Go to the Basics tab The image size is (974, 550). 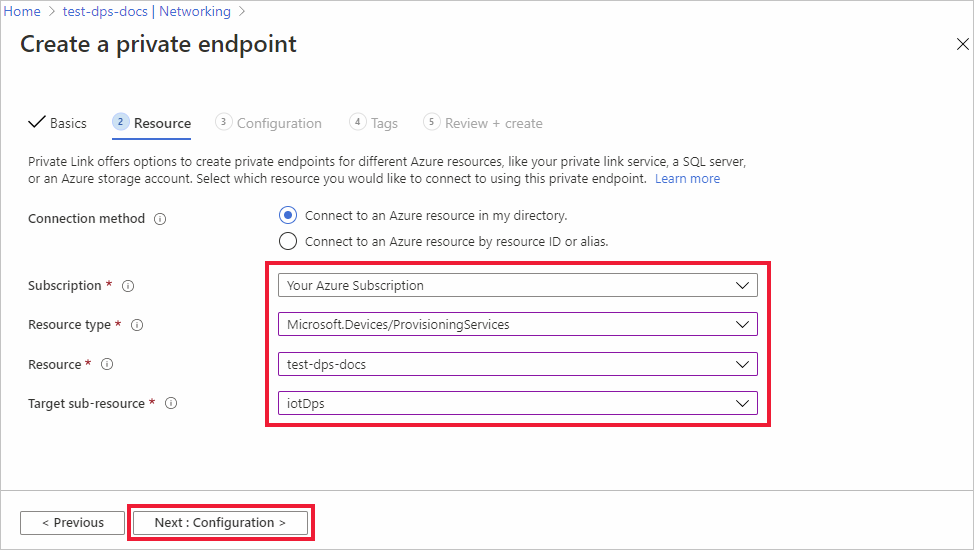(x=58, y=123)
